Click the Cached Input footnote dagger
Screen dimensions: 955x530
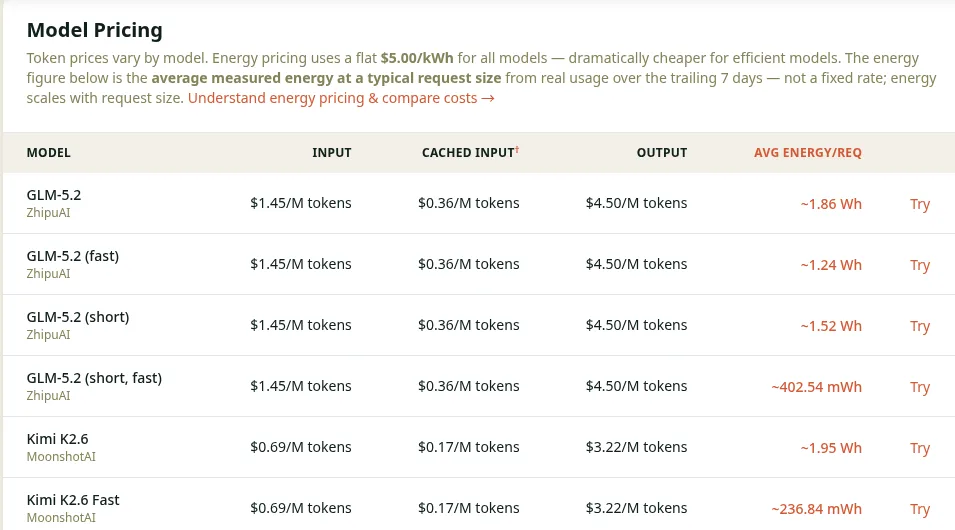tap(517, 149)
